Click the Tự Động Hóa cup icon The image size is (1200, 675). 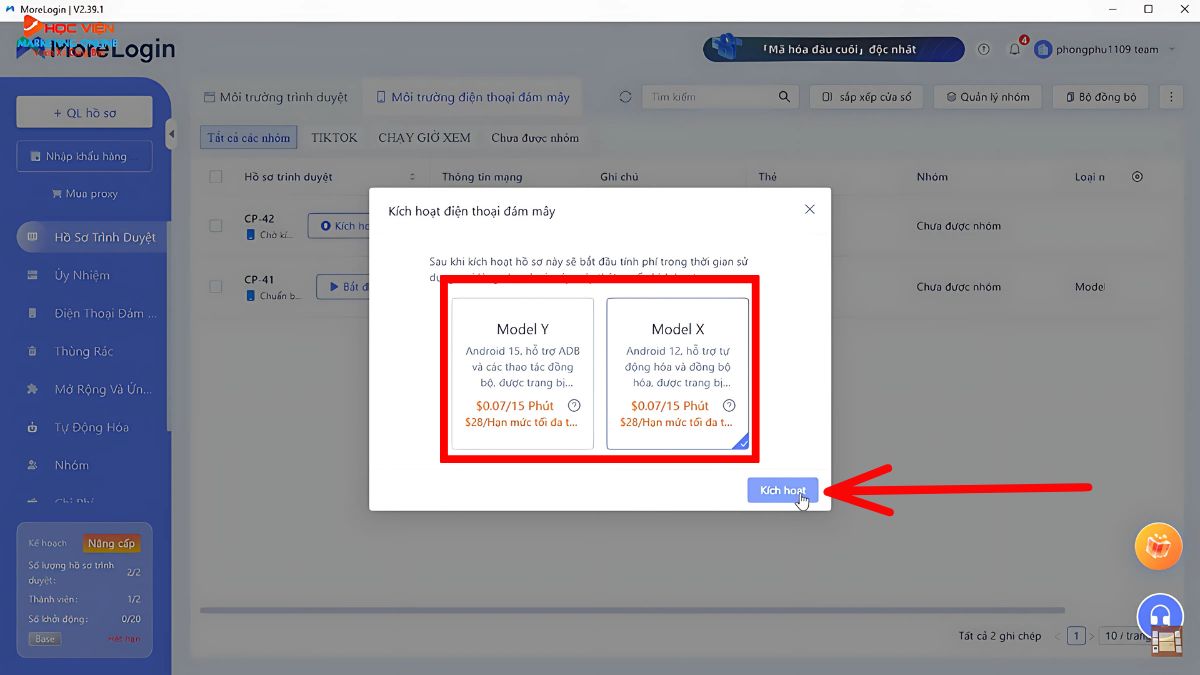coord(33,427)
